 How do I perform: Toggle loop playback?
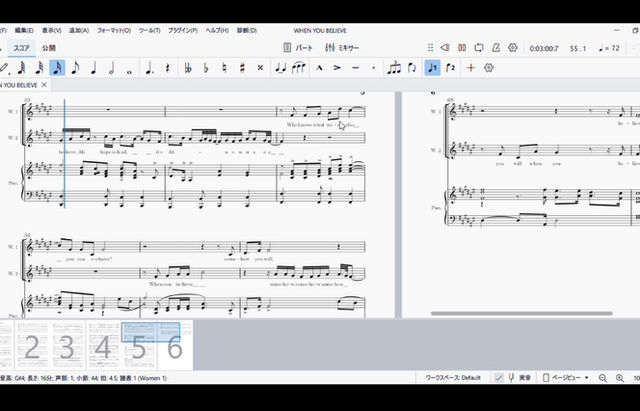479,48
